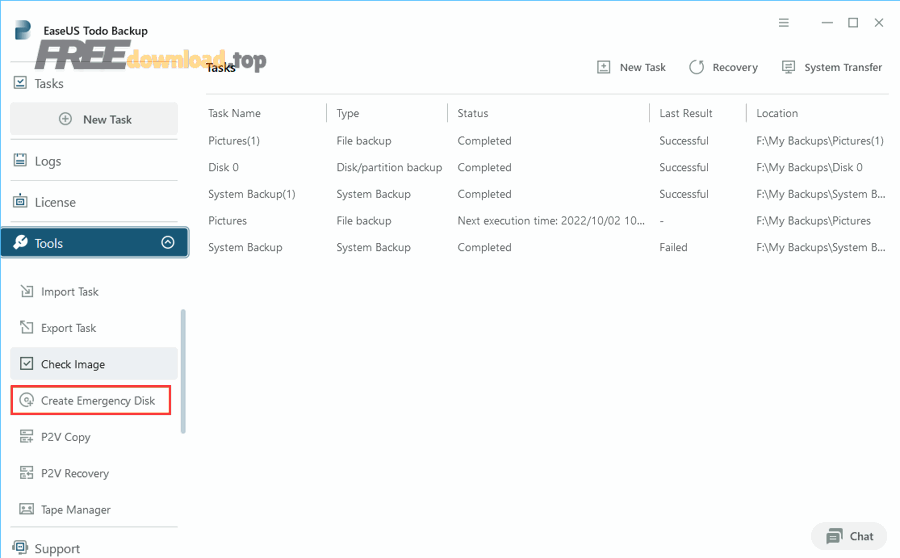This screenshot has width=900, height=558.
Task: Launch Create Emergency Disk
Action: tap(91, 400)
